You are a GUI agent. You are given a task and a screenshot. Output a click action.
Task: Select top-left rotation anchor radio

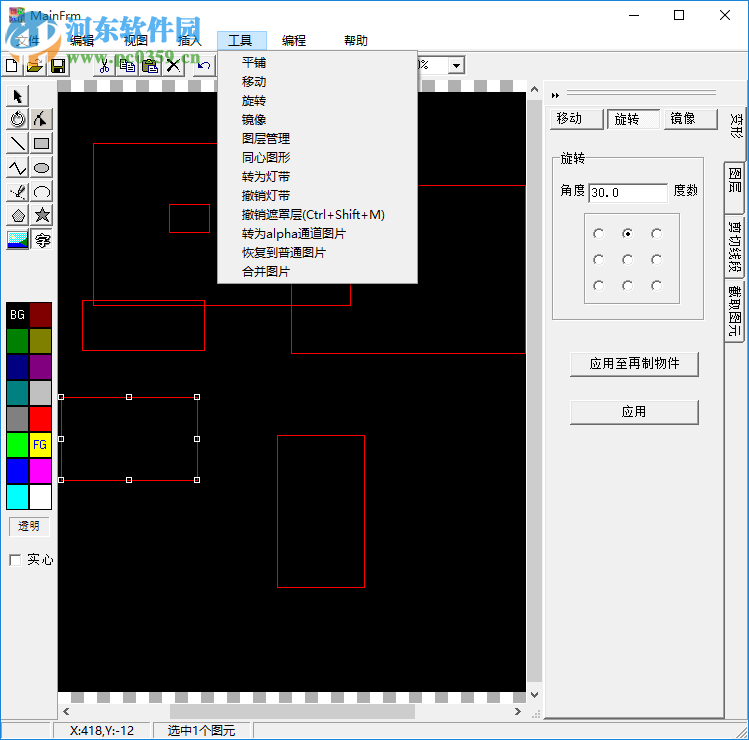598,234
